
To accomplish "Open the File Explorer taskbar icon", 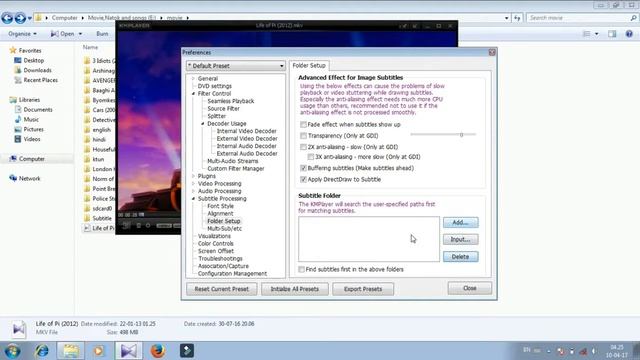I will click(71, 351).
